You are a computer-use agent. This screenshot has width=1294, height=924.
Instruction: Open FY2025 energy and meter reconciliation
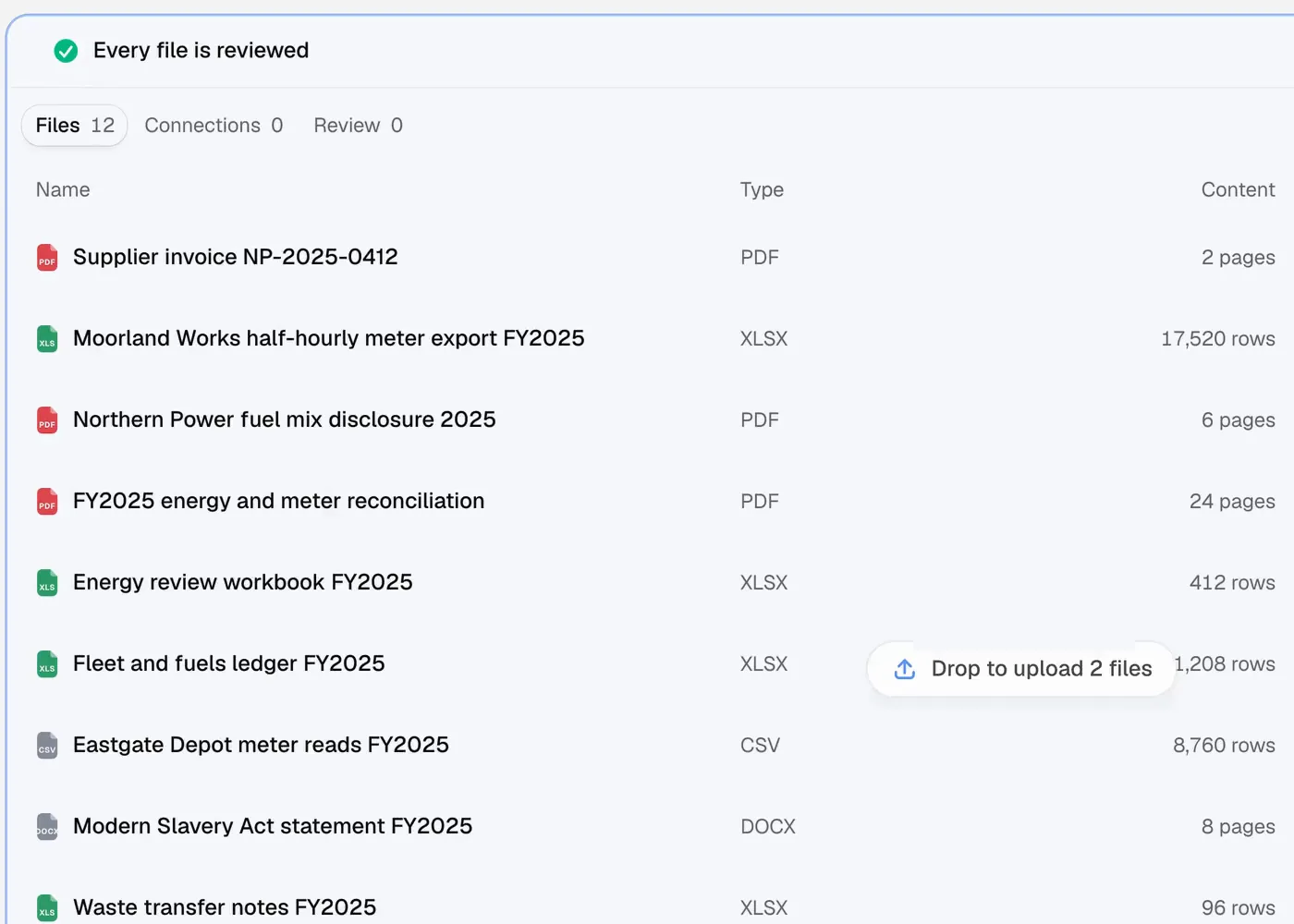coord(279,501)
